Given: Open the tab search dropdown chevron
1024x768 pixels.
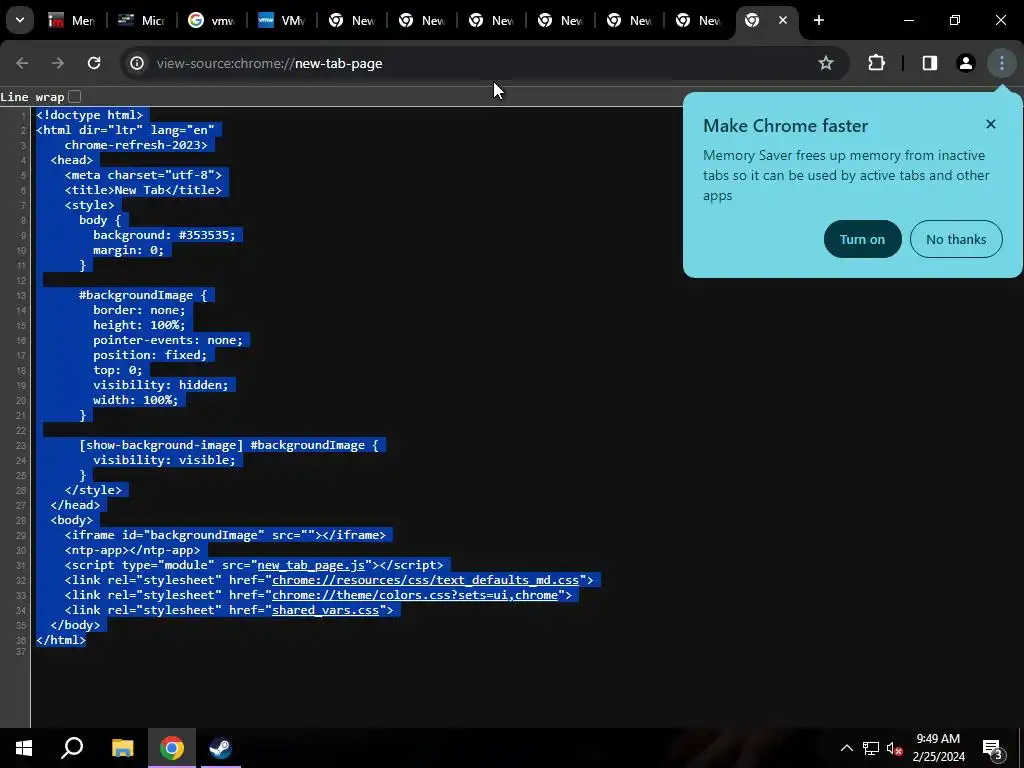Looking at the screenshot, I should [20, 20].
